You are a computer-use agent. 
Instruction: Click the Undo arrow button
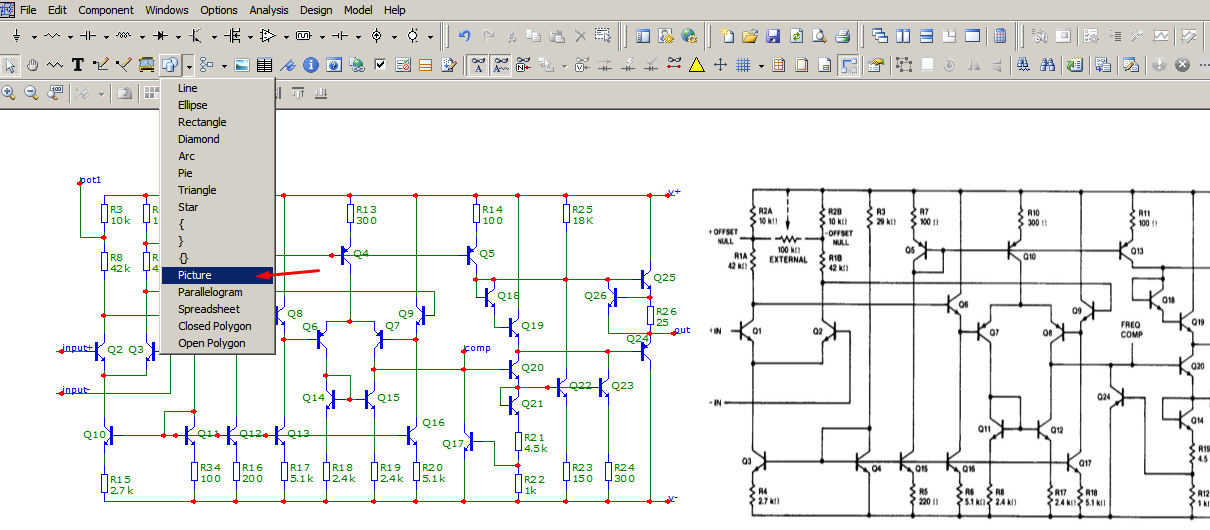coord(465,36)
